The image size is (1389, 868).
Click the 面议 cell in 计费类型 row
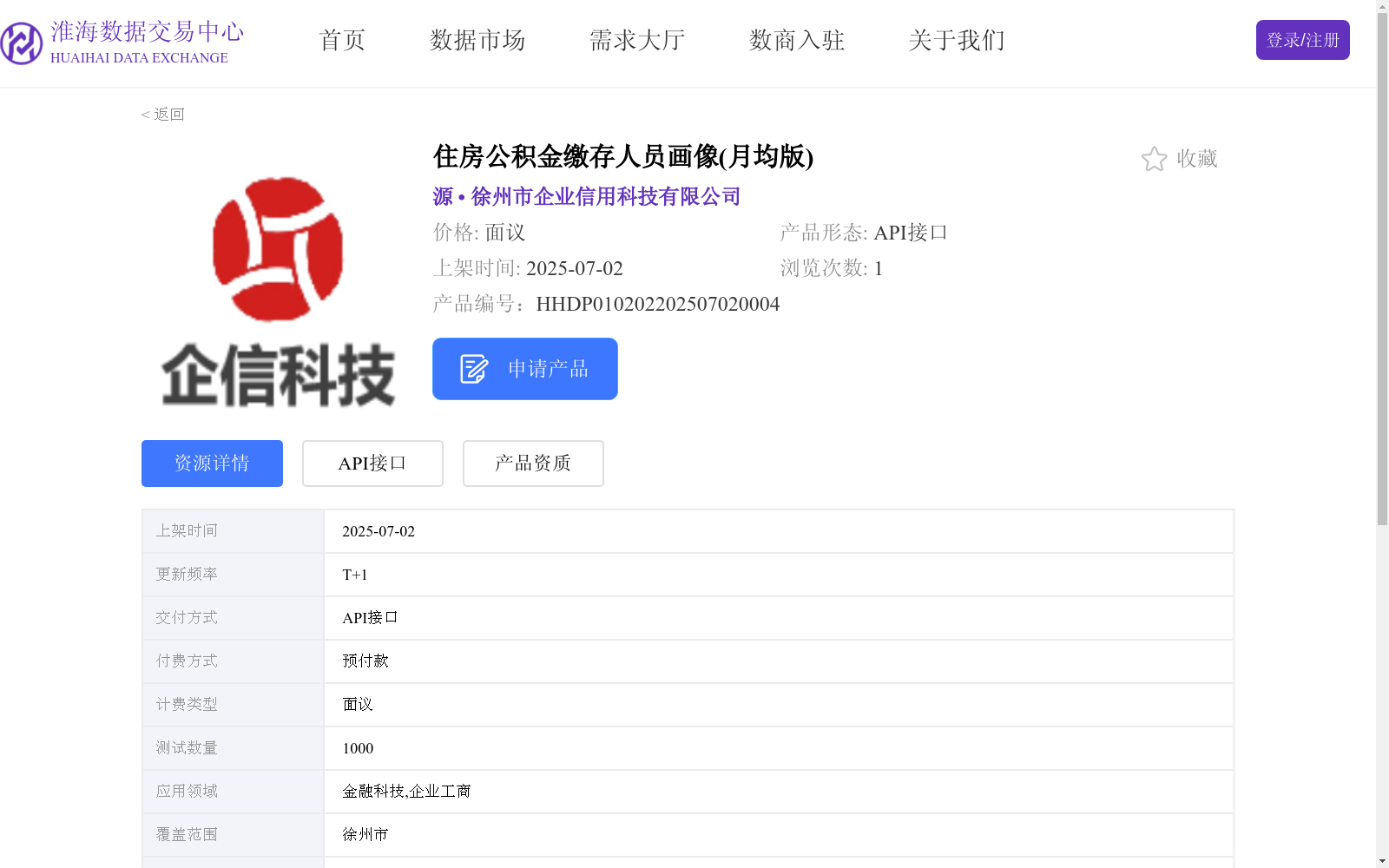pos(778,705)
